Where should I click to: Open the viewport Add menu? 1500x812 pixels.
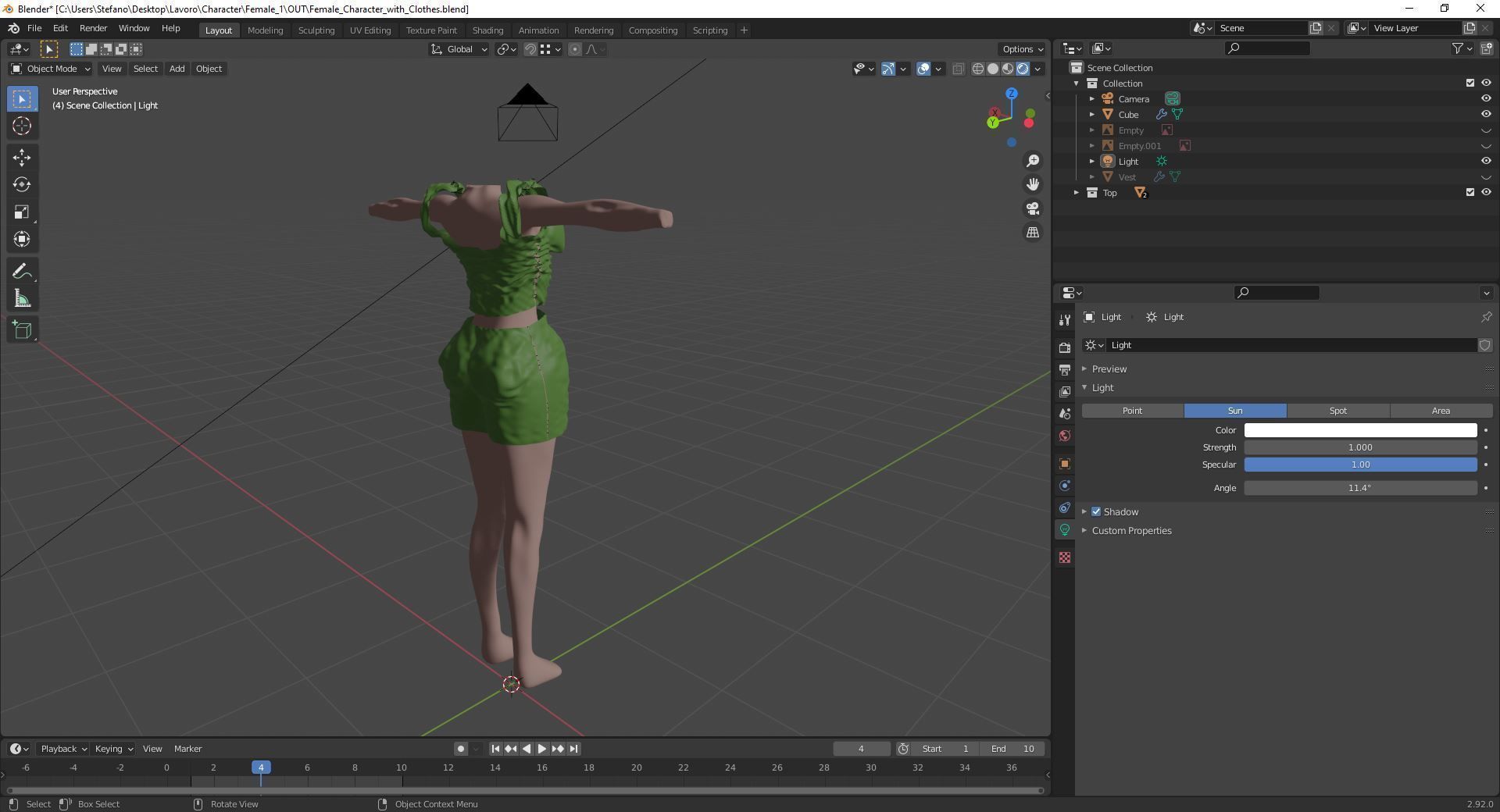(x=177, y=69)
